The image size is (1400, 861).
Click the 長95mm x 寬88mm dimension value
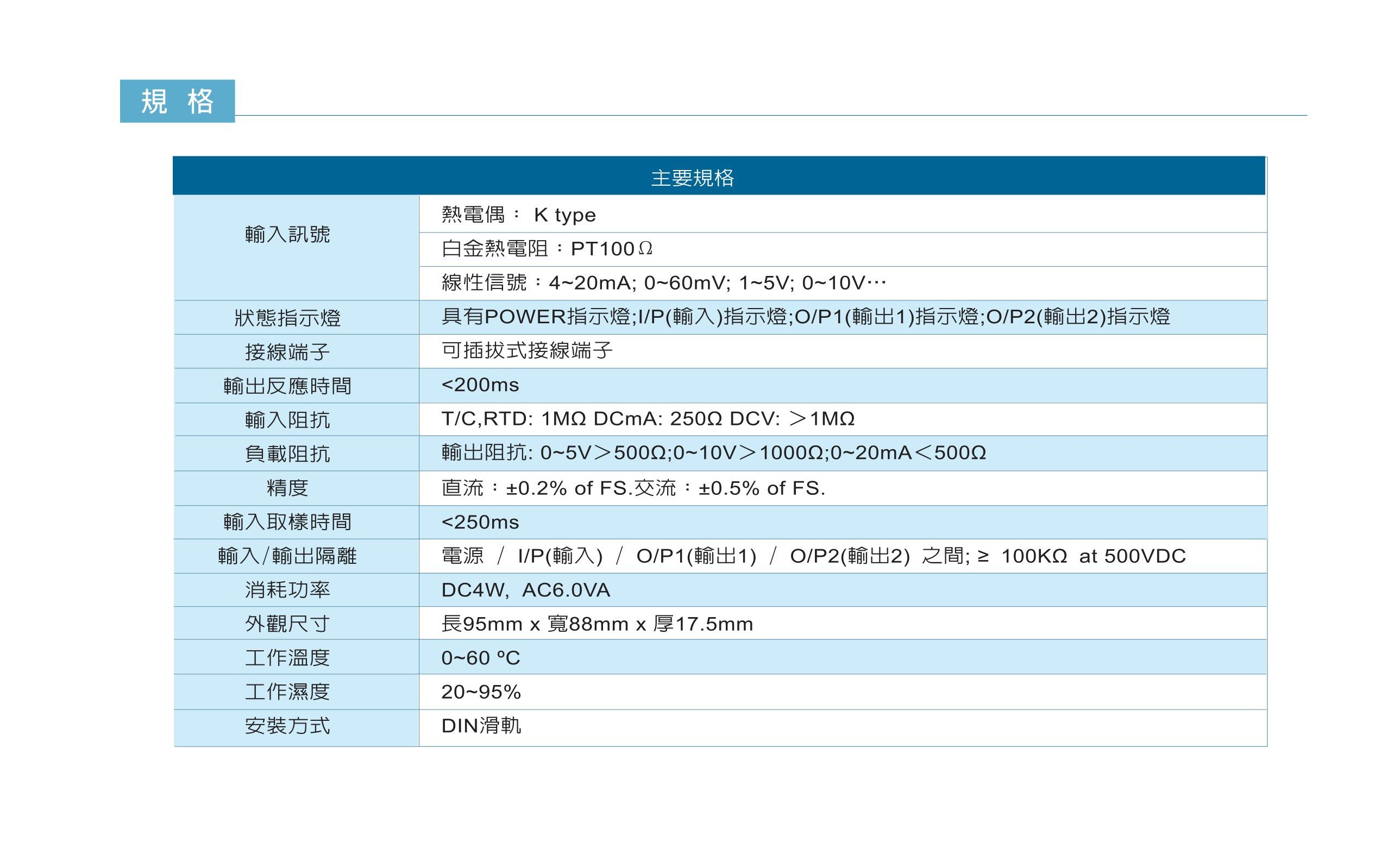597,624
